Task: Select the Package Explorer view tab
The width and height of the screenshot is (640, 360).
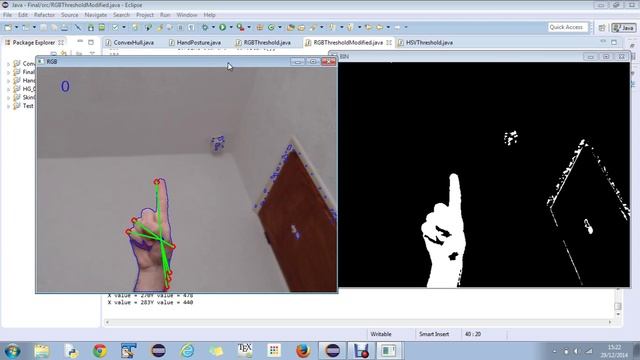Action: (34, 42)
